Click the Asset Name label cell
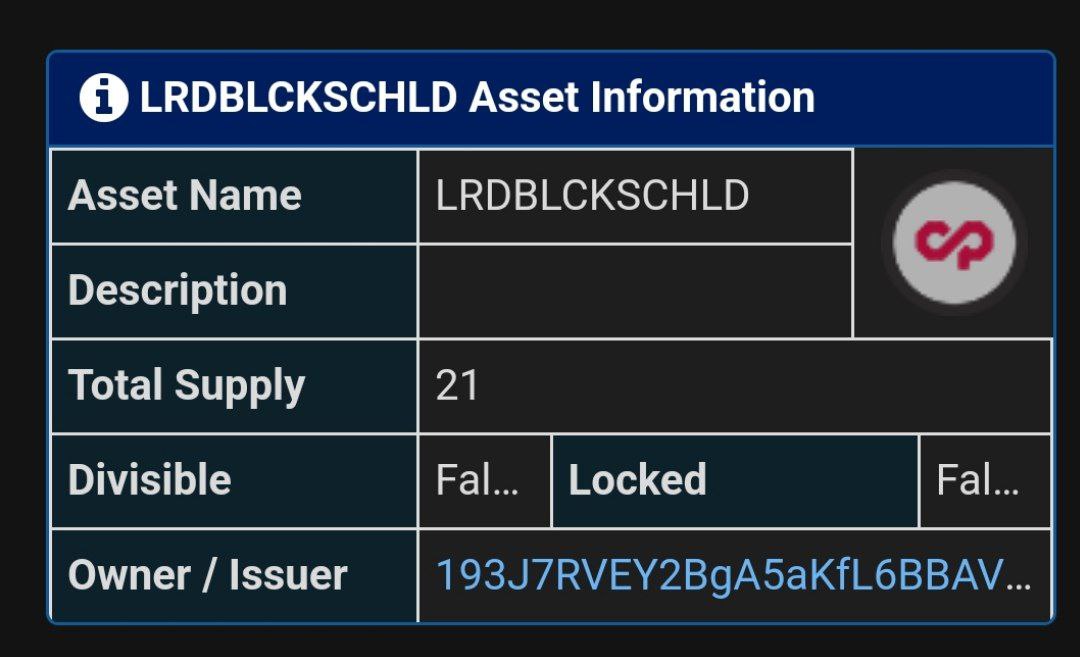Image resolution: width=1080 pixels, height=657 pixels. pos(234,196)
